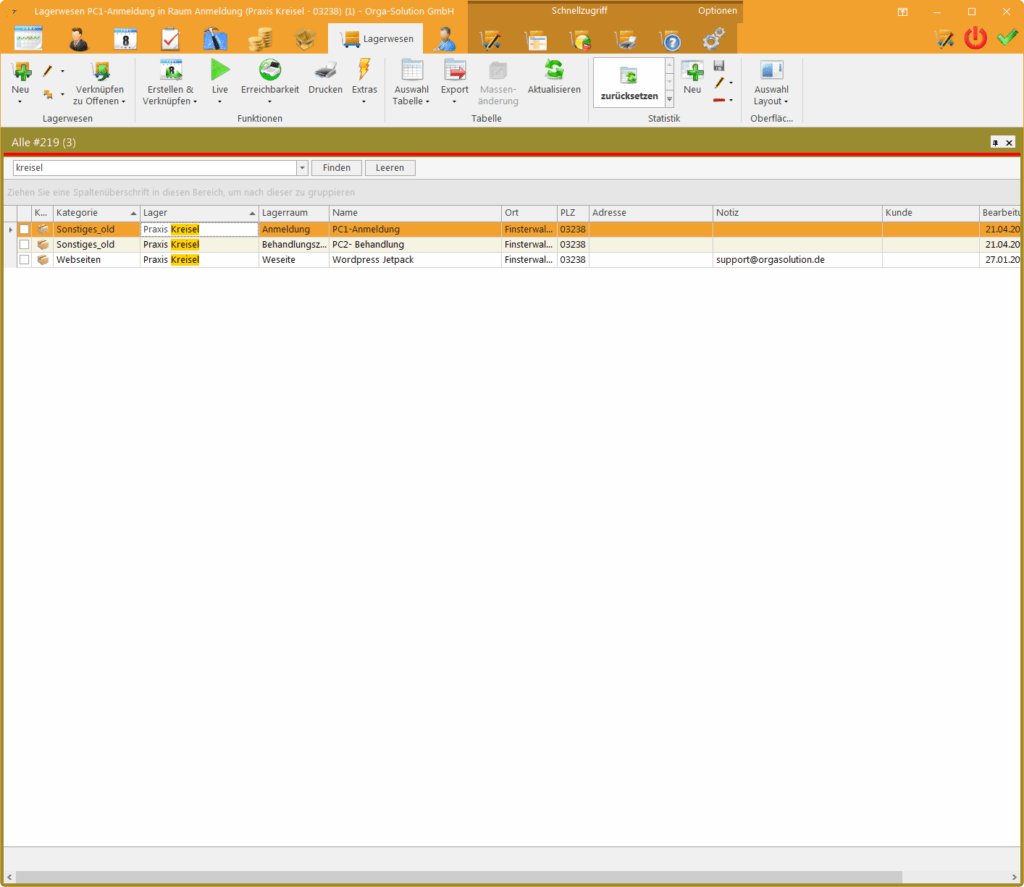Open Erstellen & Verknüpfen dropdown

pyautogui.click(x=170, y=95)
